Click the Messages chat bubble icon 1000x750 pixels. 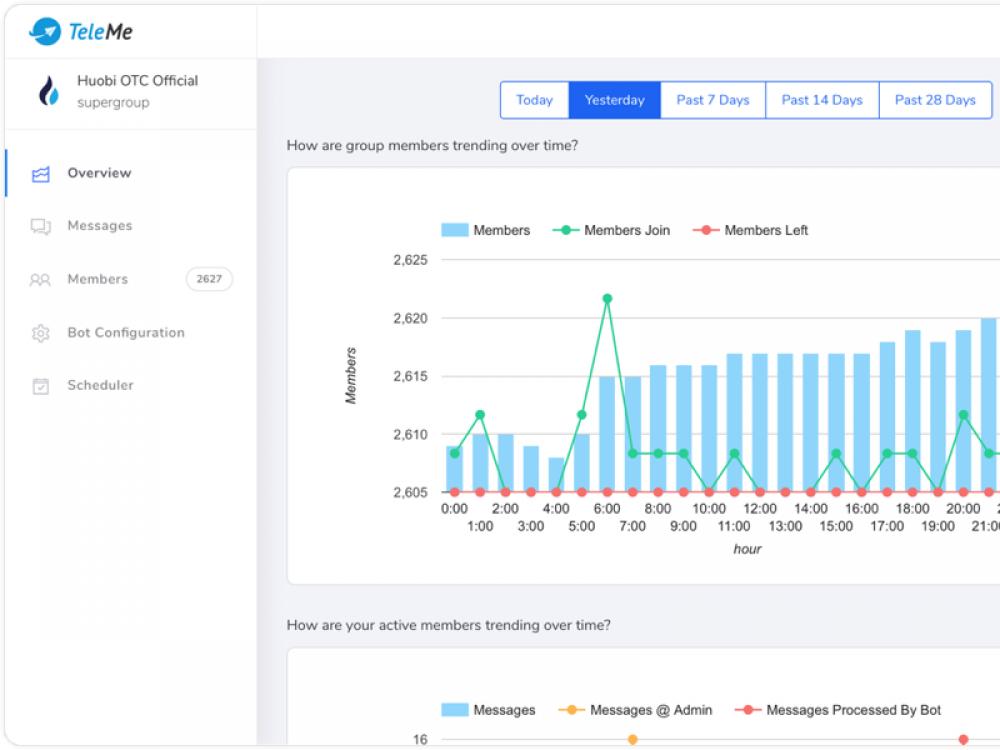coord(41,227)
